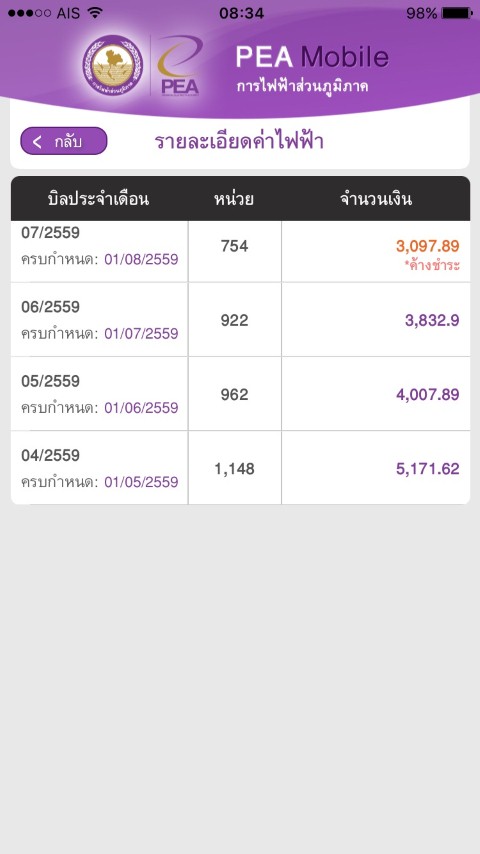This screenshot has width=480, height=854.
Task: Tap the gold PEA swirl logo
Action: tap(179, 65)
